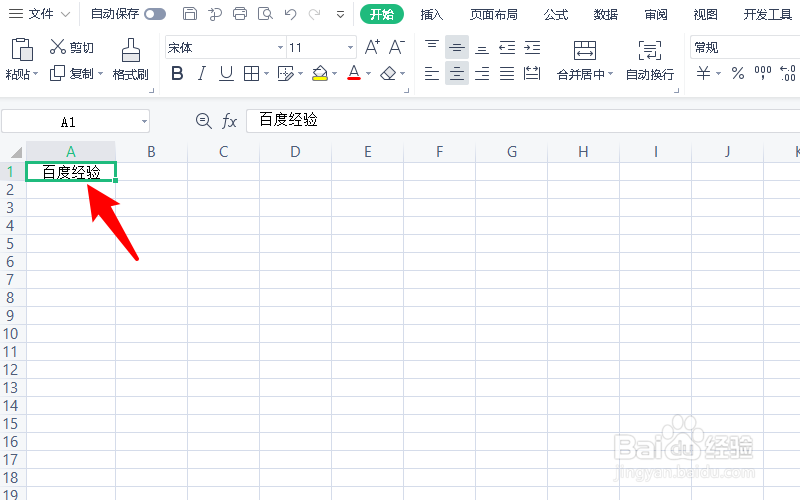Decrease font size with A- icon
The width and height of the screenshot is (800, 500).
397,47
